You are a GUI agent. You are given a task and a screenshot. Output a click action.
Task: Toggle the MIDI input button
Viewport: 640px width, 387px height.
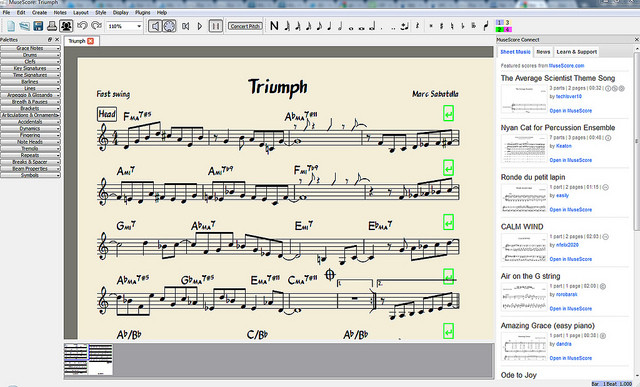169,26
